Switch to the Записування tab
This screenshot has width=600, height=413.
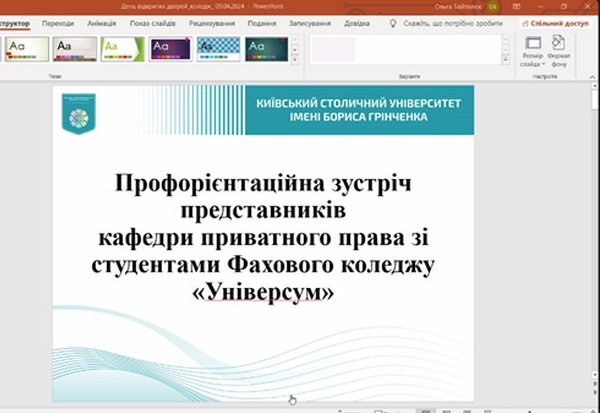pyautogui.click(x=310, y=23)
